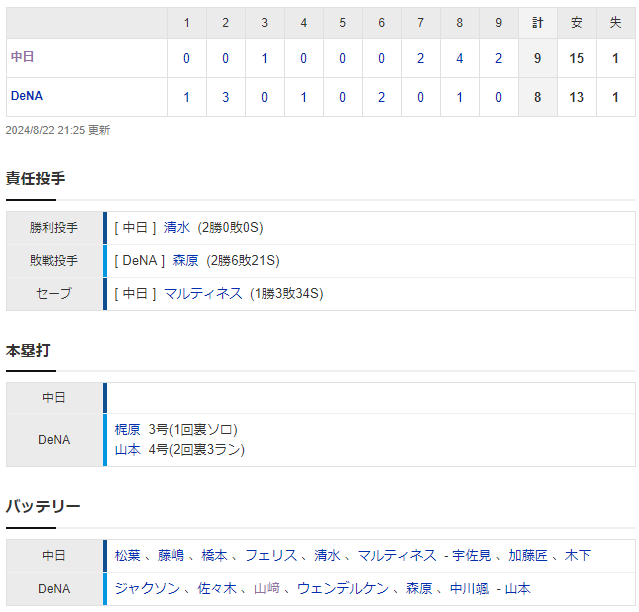The image size is (639, 612).
Task: Open catcher 木下 link
Action: [x=577, y=555]
